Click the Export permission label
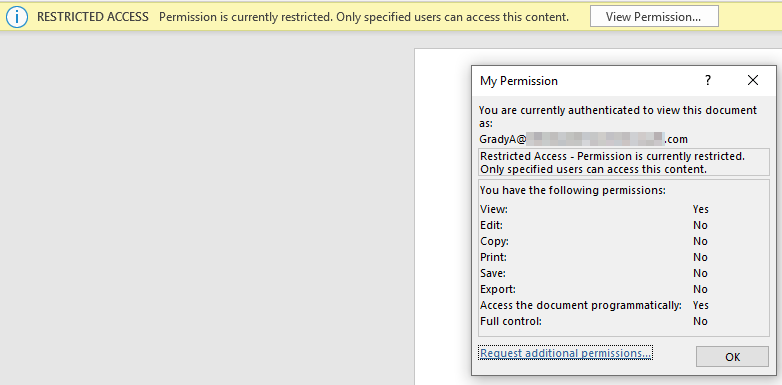 pos(498,289)
